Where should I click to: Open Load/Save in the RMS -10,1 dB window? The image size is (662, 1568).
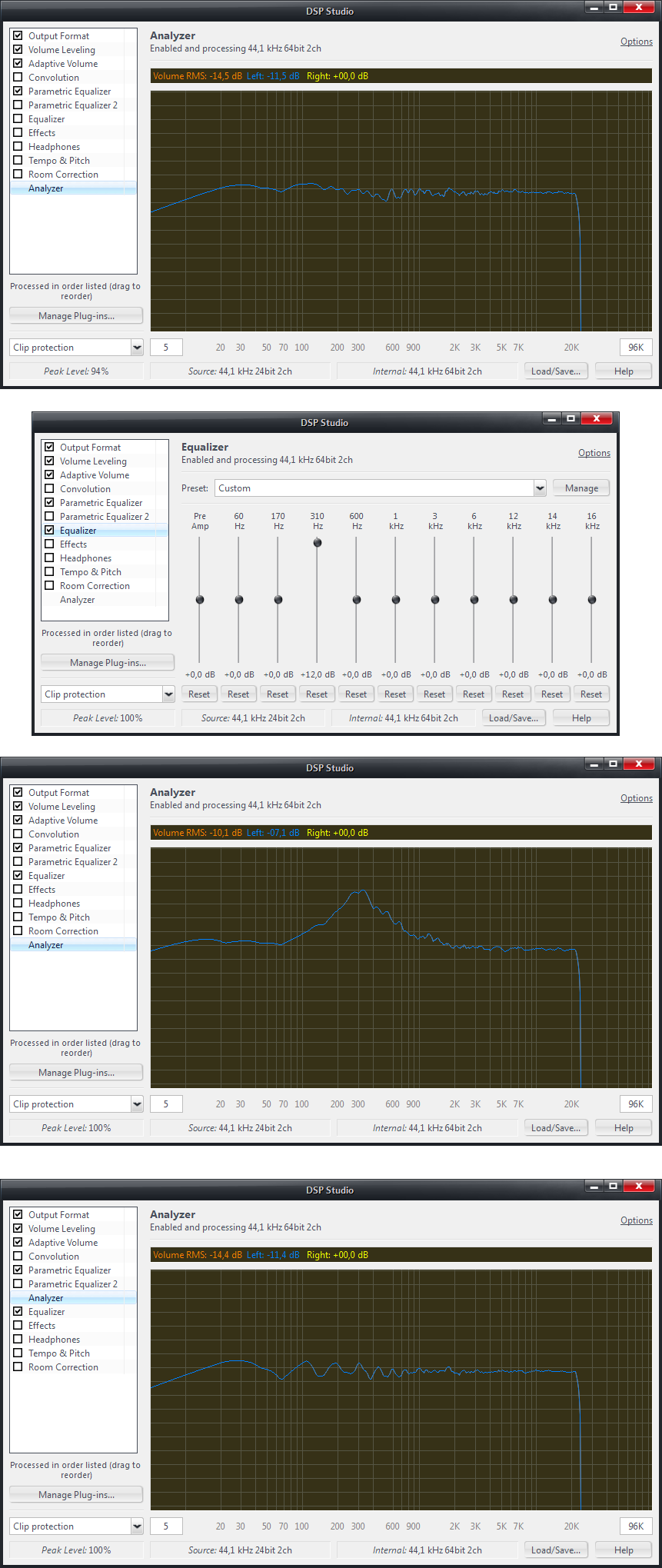[x=556, y=1128]
